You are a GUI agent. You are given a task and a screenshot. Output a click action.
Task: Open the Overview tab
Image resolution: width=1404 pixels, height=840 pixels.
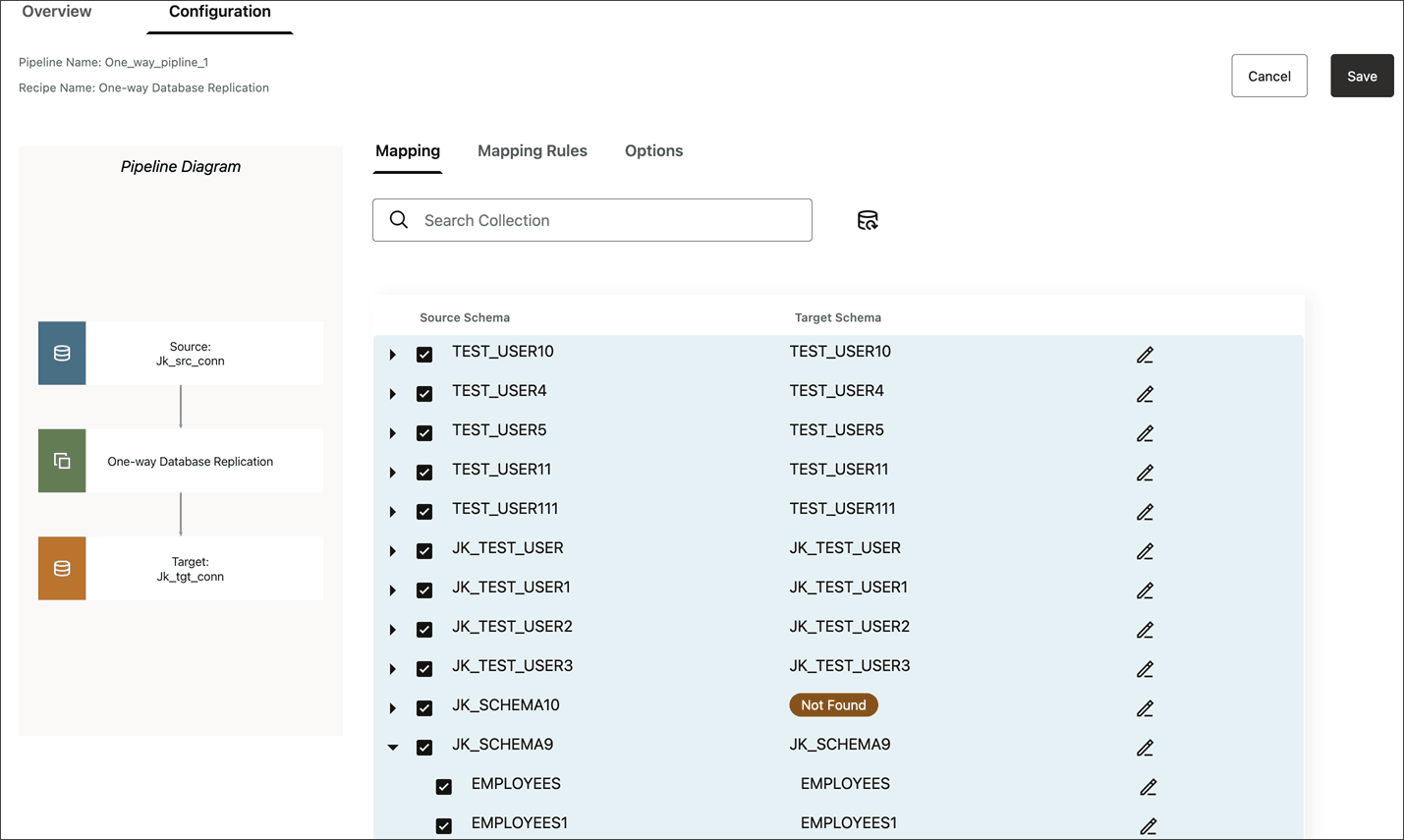[56, 11]
